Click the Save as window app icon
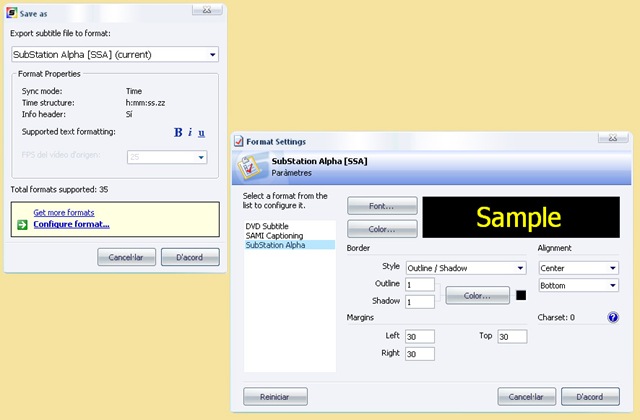640x420 pixels. (12, 13)
